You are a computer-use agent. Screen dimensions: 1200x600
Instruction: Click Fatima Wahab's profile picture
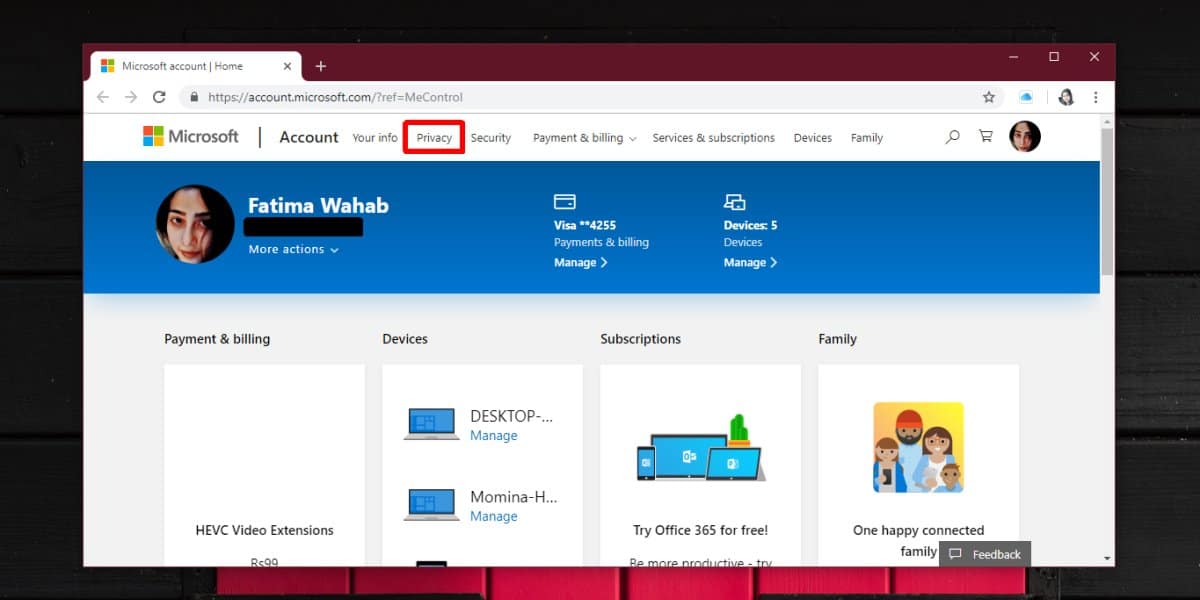[x=196, y=224]
